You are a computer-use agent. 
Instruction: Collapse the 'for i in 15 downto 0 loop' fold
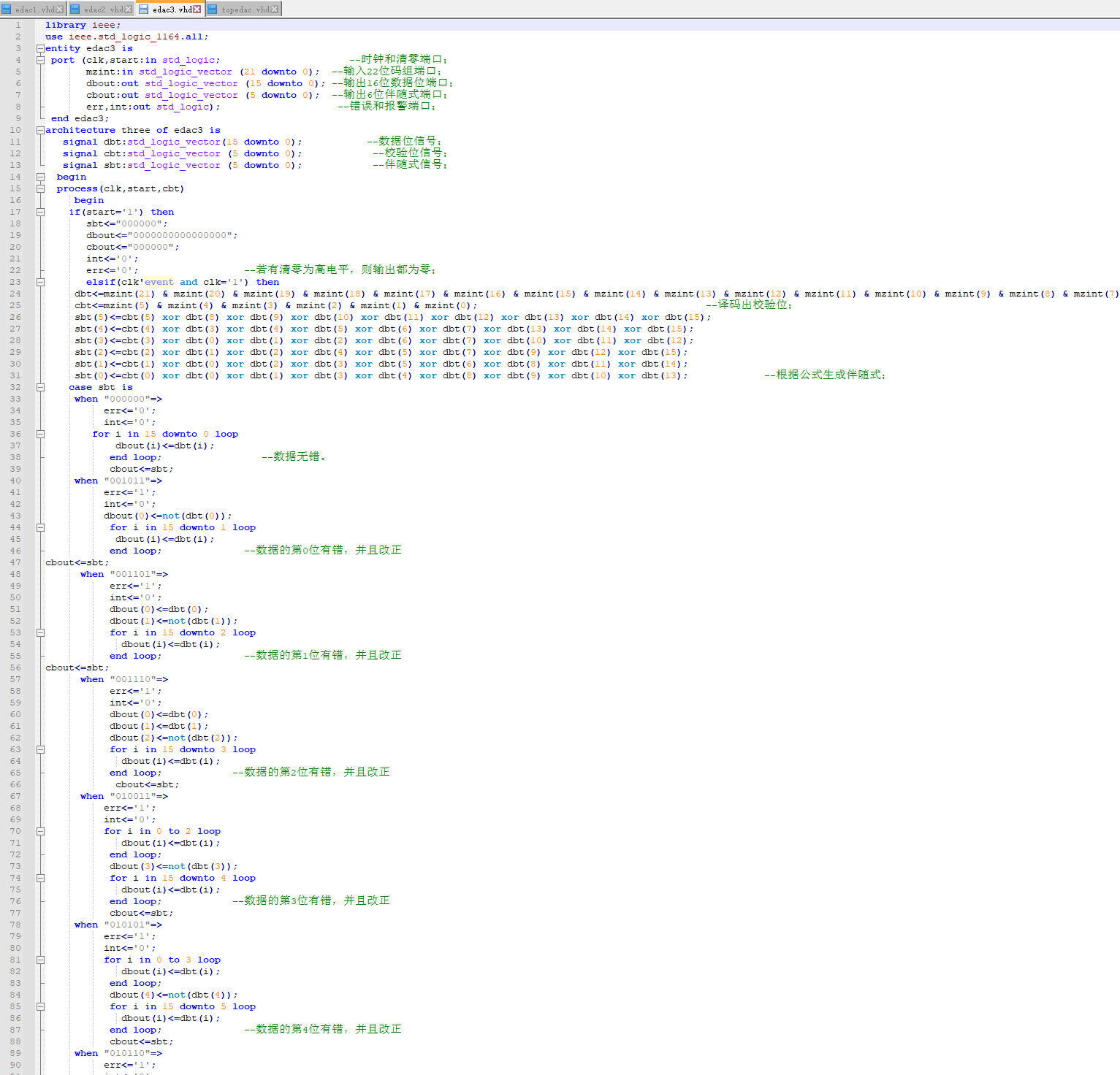click(40, 434)
